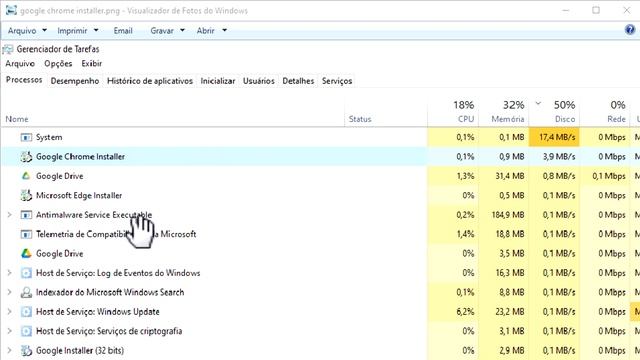Image resolution: width=640 pixels, height=360 pixels.
Task: Click the 16,3 MB memory value
Action: [x=510, y=273]
